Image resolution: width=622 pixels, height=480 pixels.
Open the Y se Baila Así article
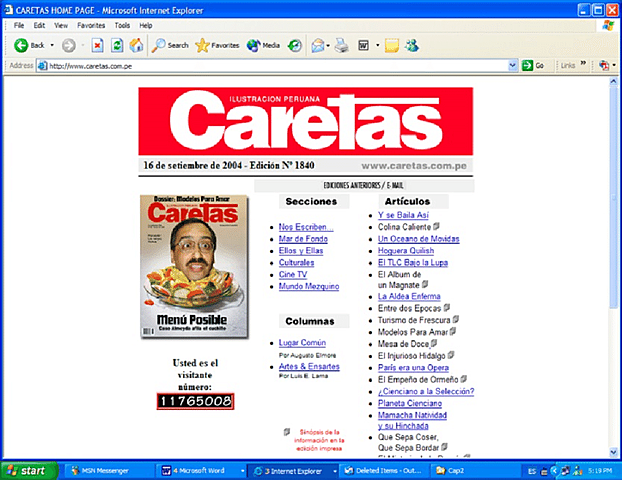point(403,215)
